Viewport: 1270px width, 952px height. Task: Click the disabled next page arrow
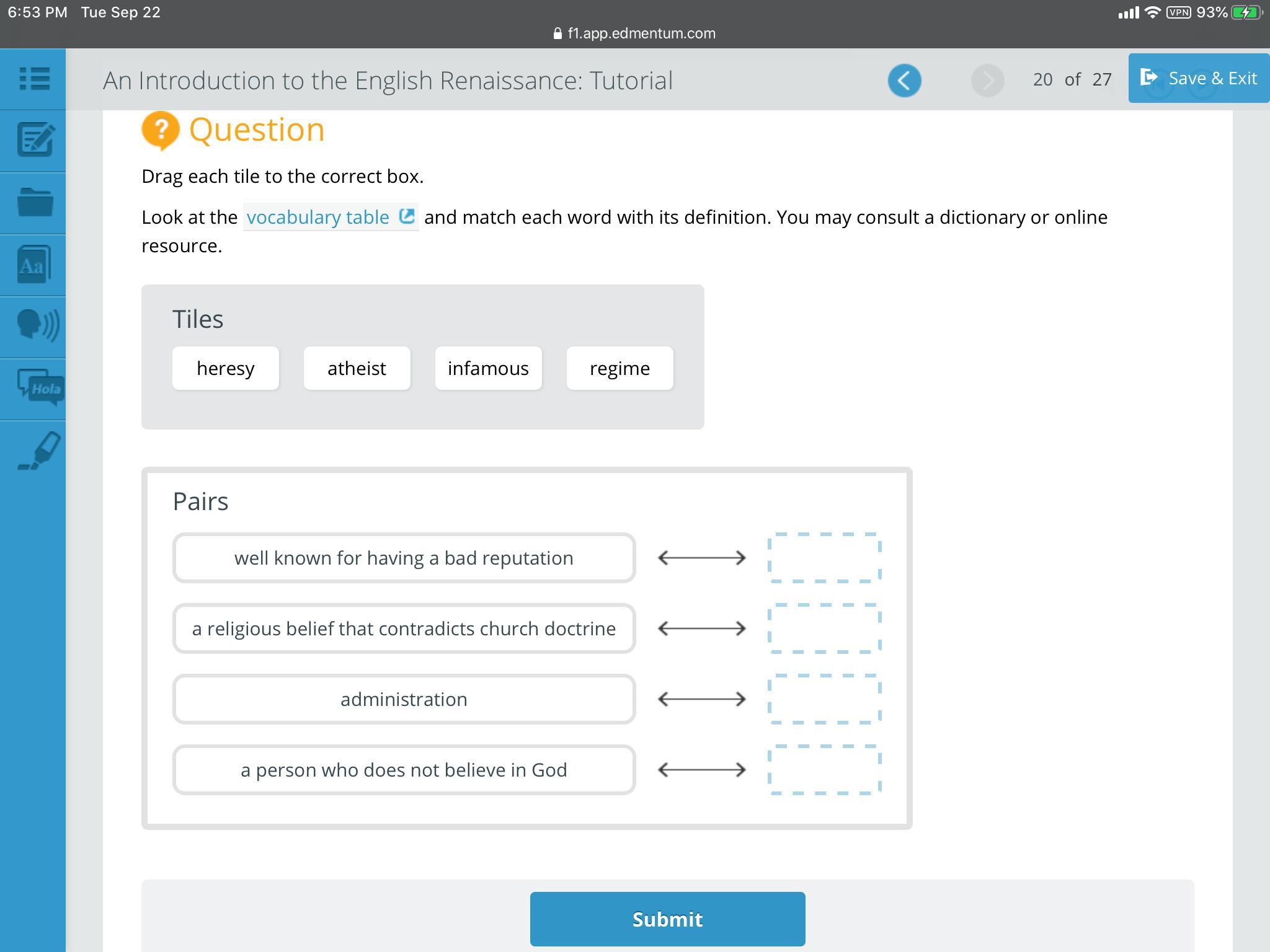pos(987,81)
